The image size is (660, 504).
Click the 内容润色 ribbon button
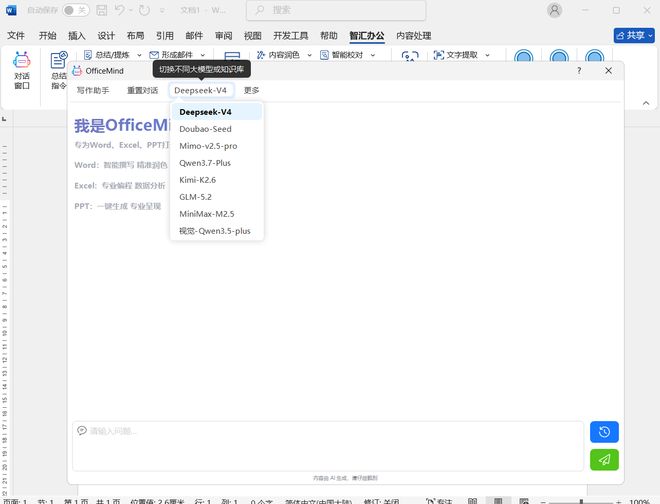[x=278, y=55]
